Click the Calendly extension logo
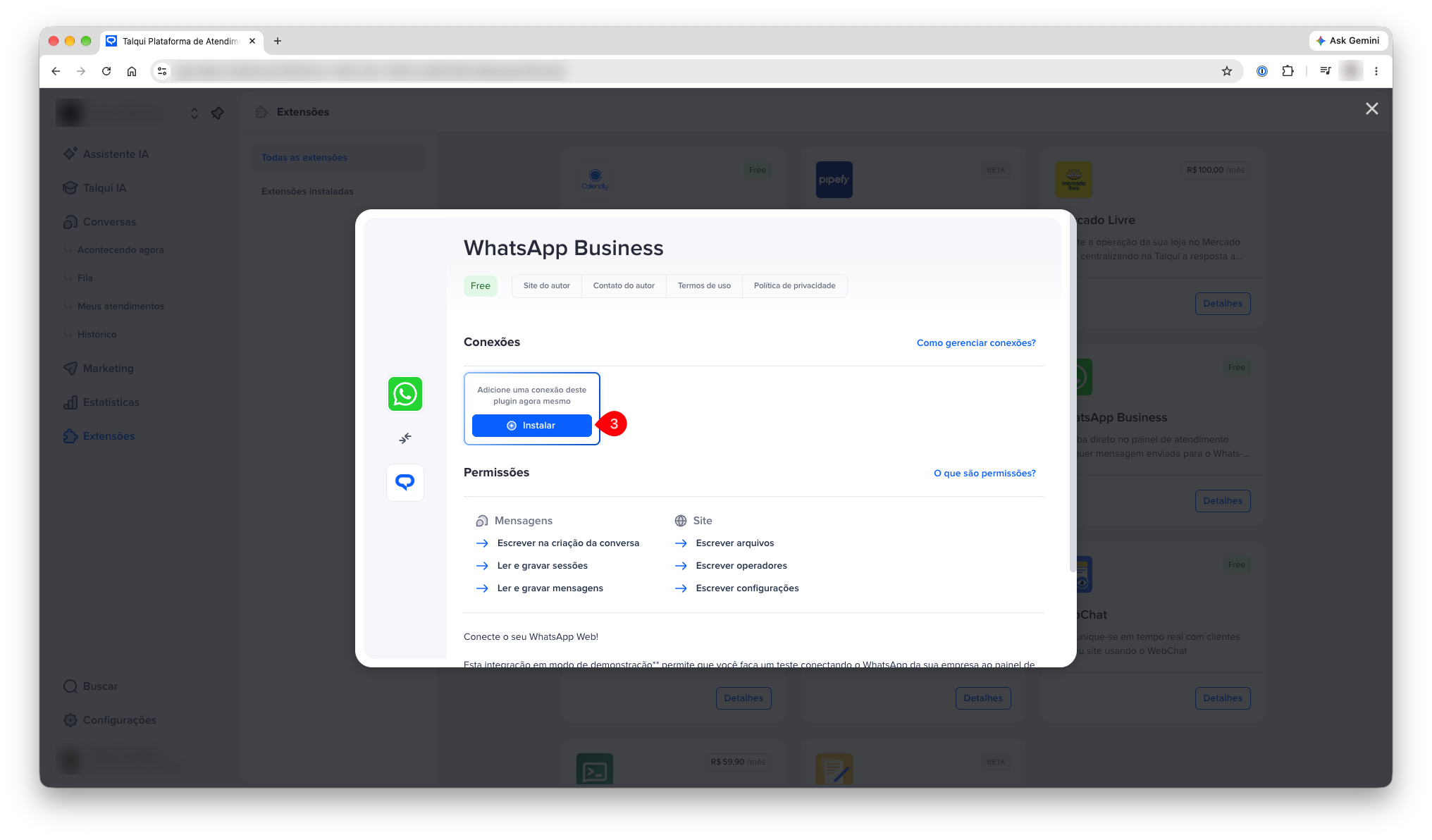Image resolution: width=1432 pixels, height=840 pixels. [595, 180]
